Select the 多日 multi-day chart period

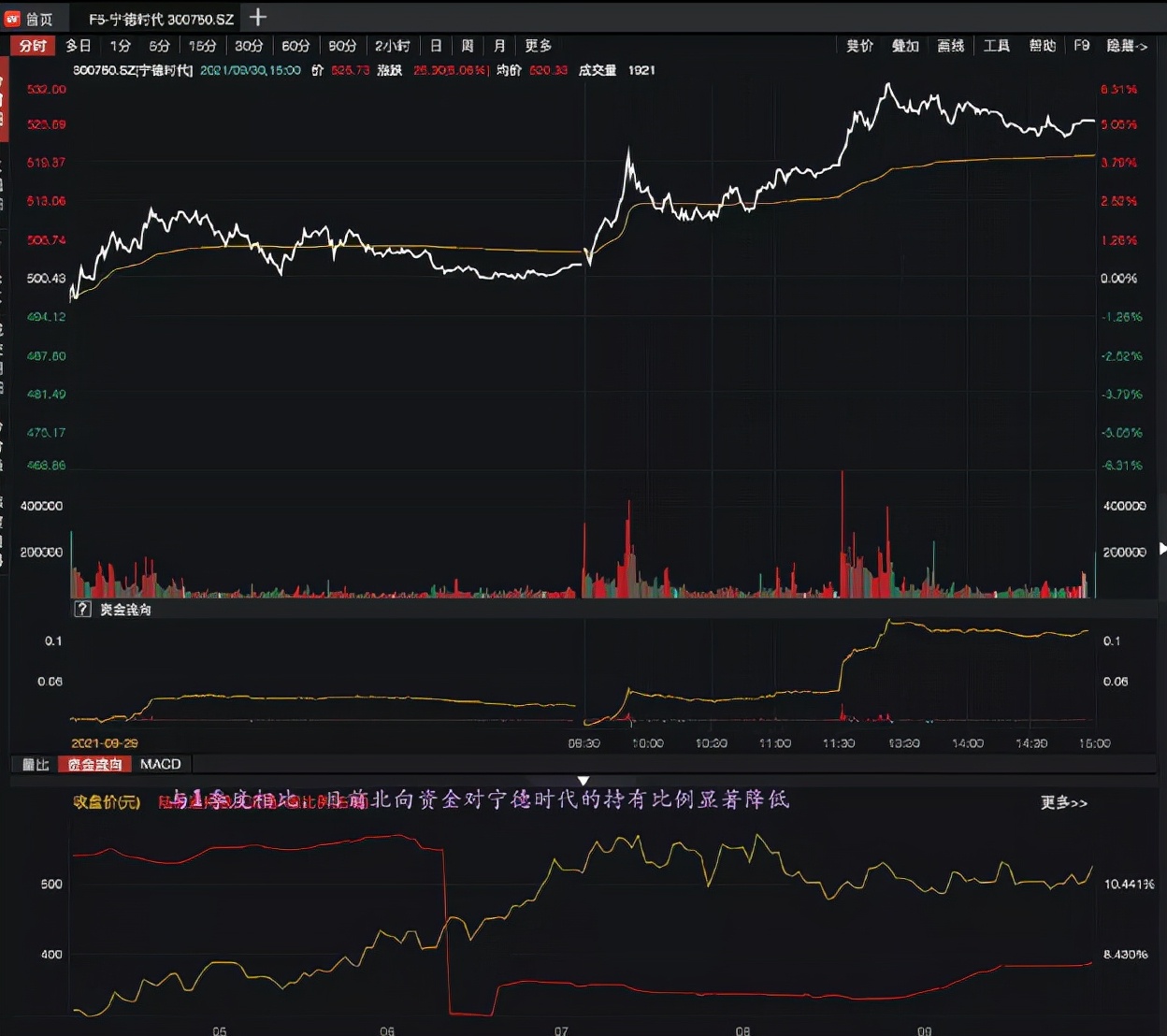point(79,46)
